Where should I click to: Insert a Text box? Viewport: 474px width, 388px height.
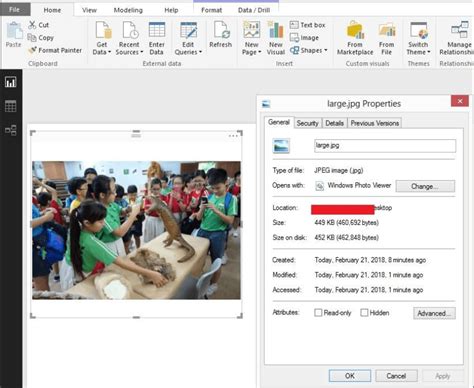point(307,25)
